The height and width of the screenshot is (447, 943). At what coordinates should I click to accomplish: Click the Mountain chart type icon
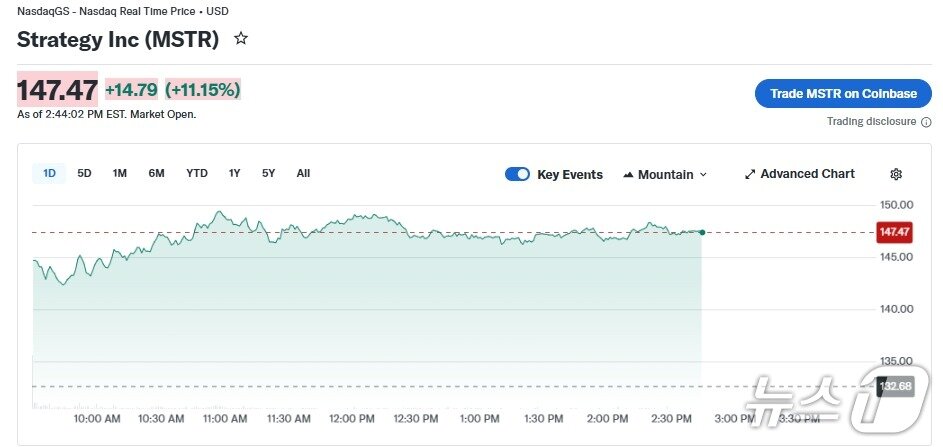(x=628, y=175)
